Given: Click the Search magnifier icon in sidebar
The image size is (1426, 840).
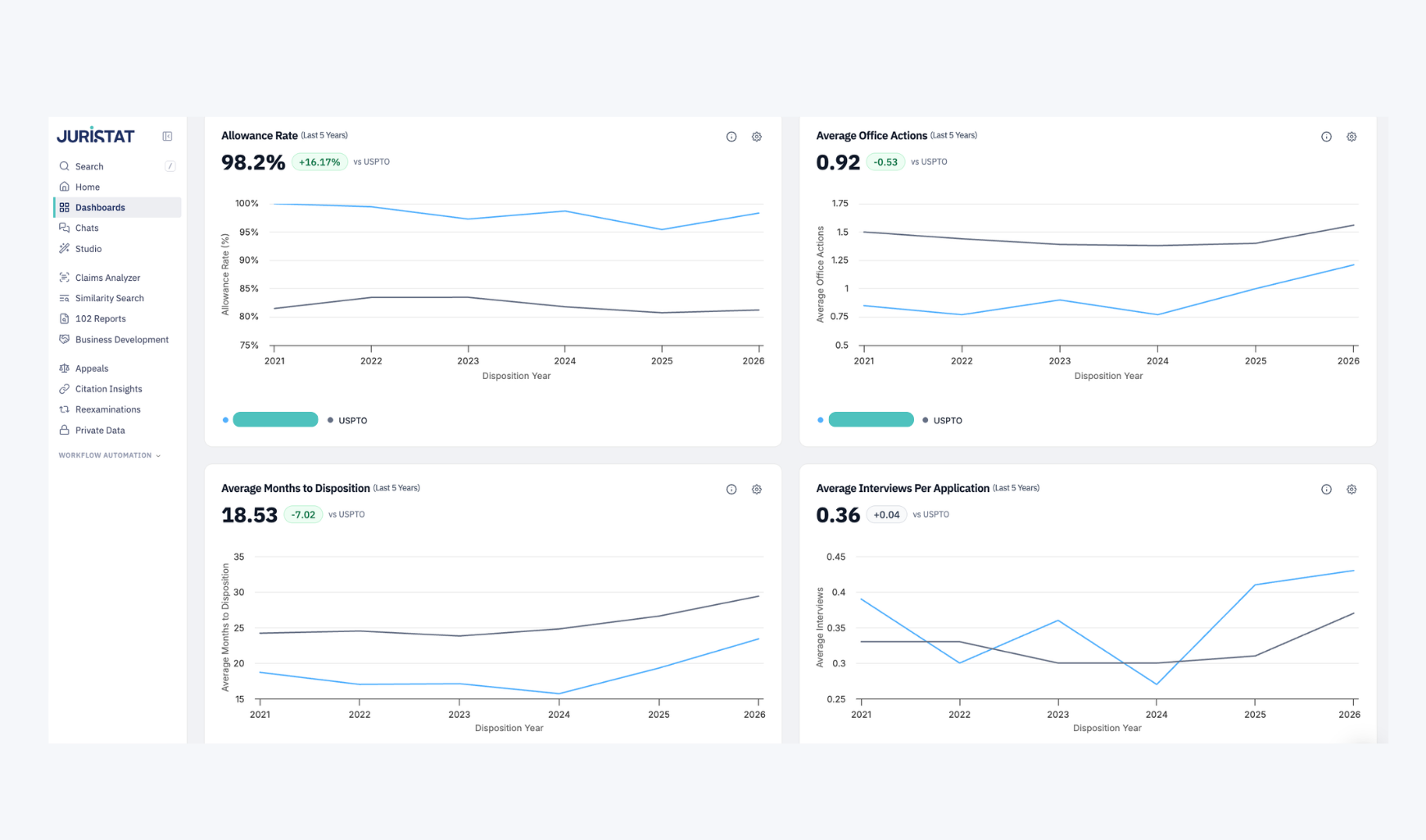Looking at the screenshot, I should point(64,166).
